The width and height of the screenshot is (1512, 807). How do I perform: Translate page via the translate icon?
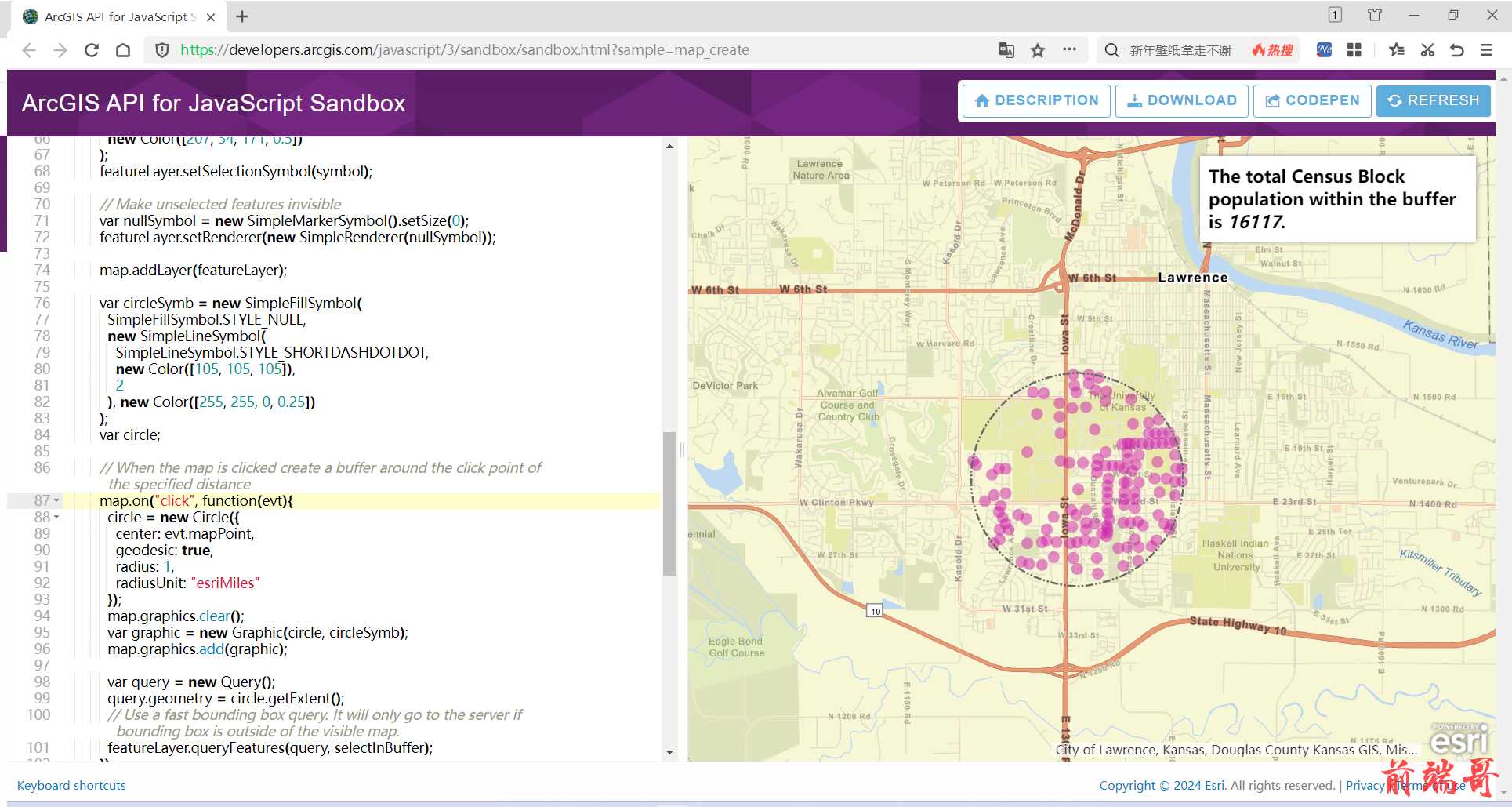[x=1006, y=50]
